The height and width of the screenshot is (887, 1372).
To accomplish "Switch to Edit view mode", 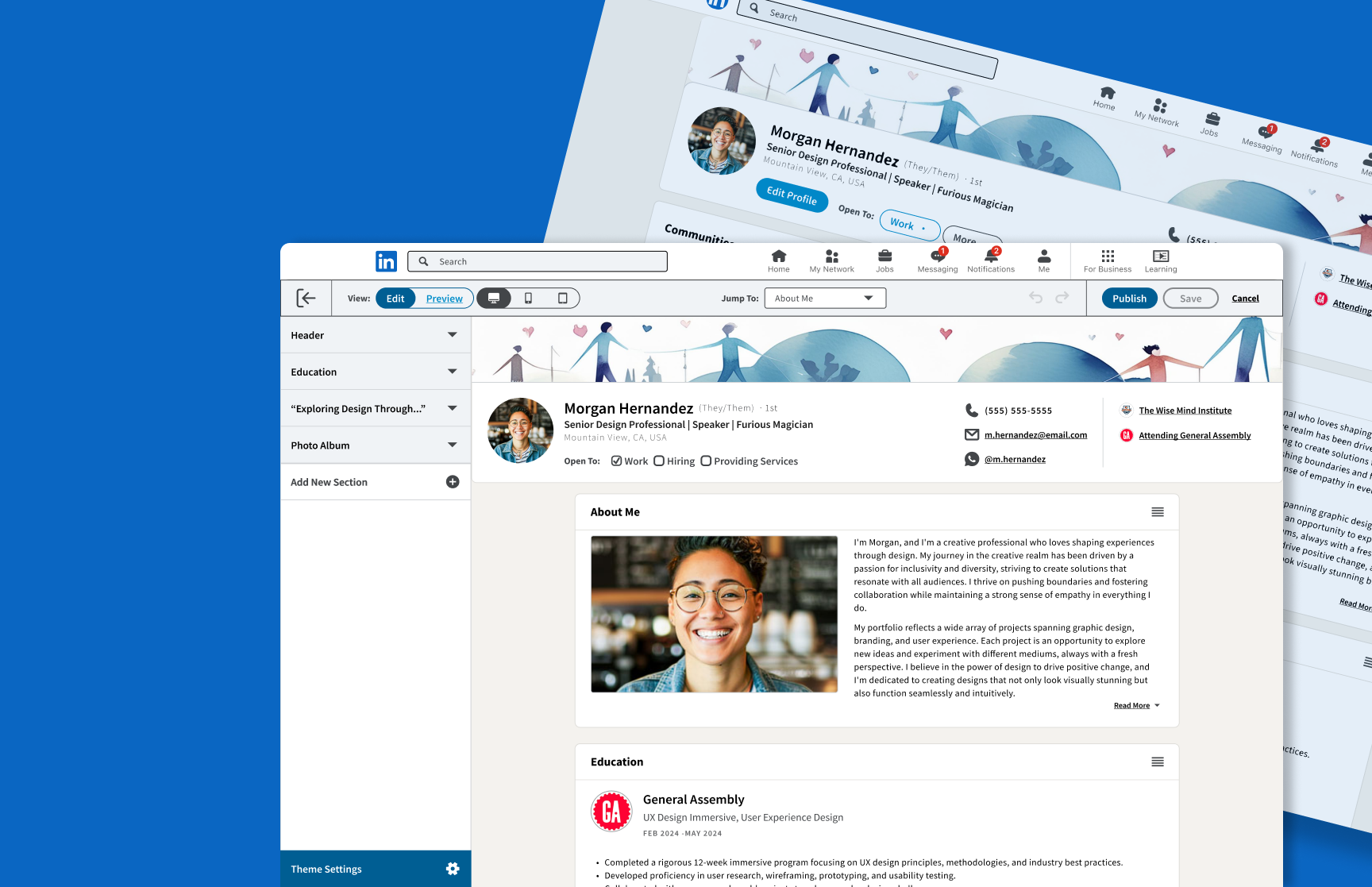I will point(395,298).
